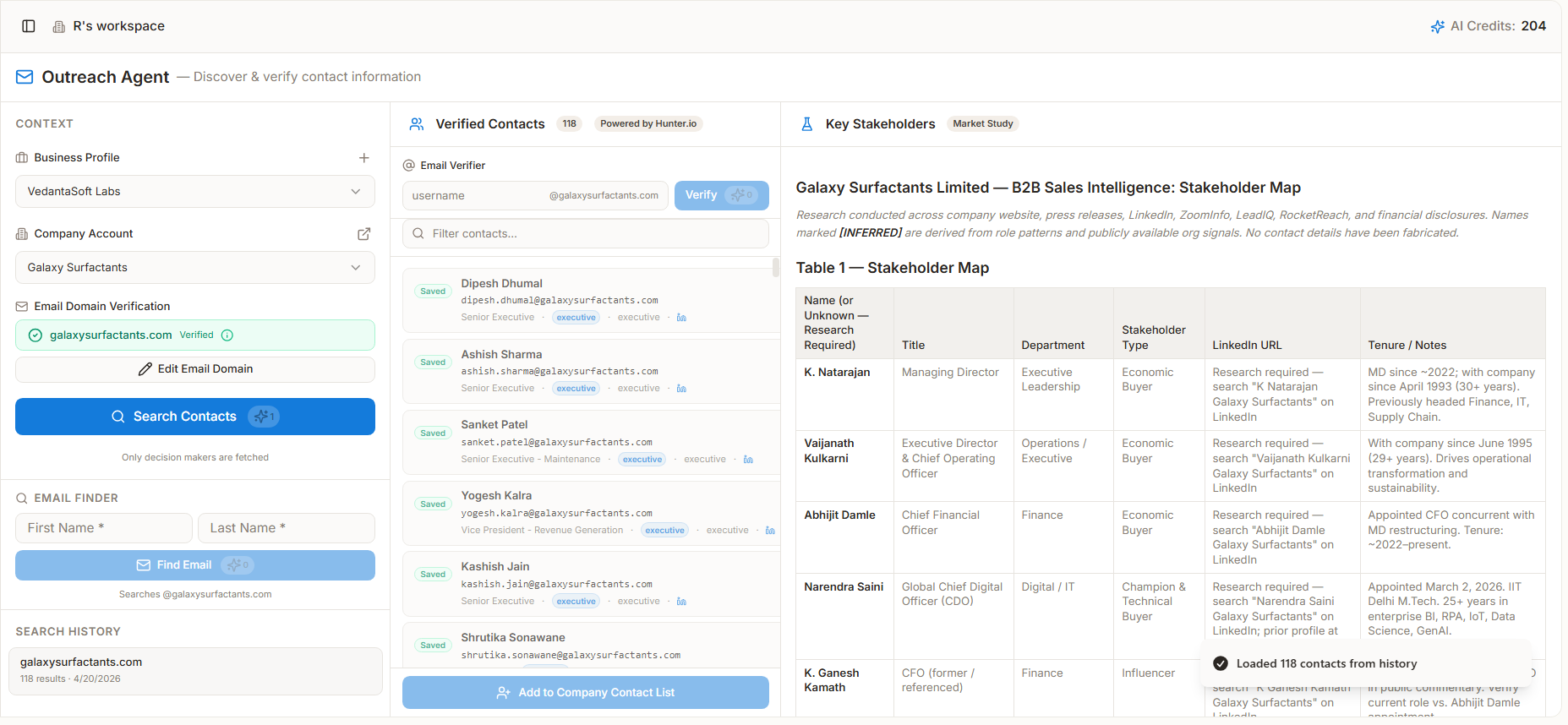Screen dimensions: 1568x725
Task: Open the VedantaSoft Labs business profile dropdown
Action: (195, 192)
